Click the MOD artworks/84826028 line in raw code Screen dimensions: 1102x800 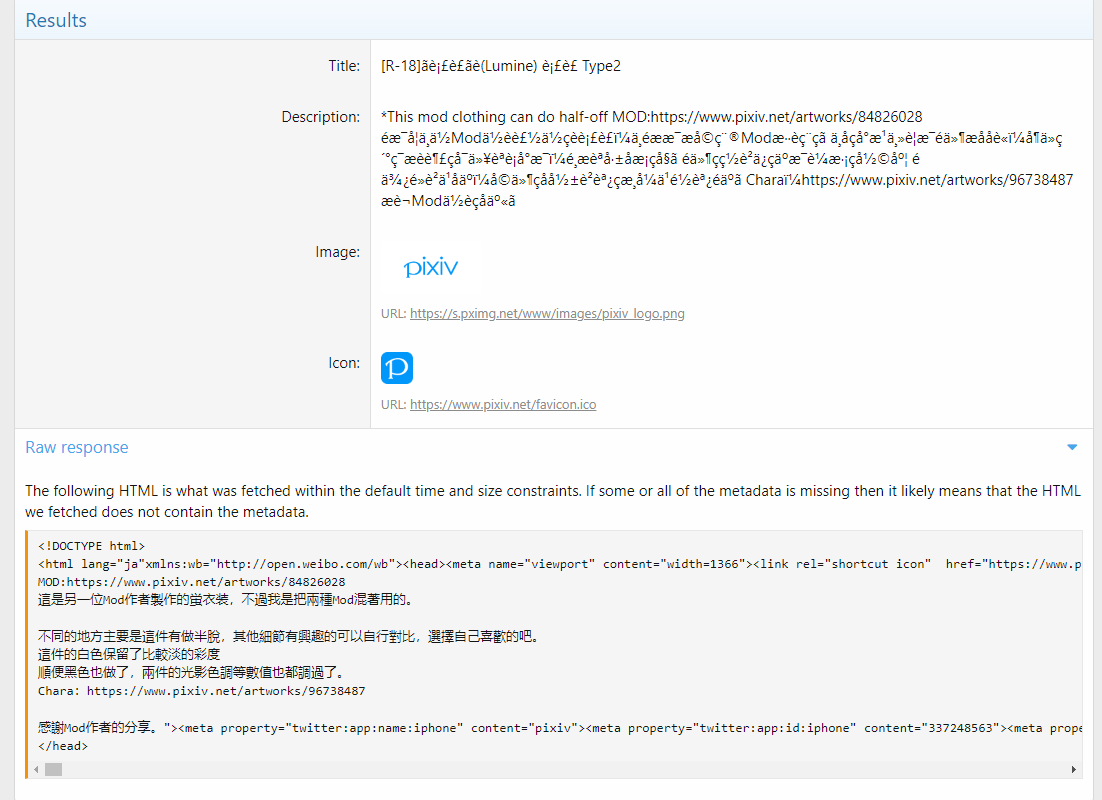(191, 582)
